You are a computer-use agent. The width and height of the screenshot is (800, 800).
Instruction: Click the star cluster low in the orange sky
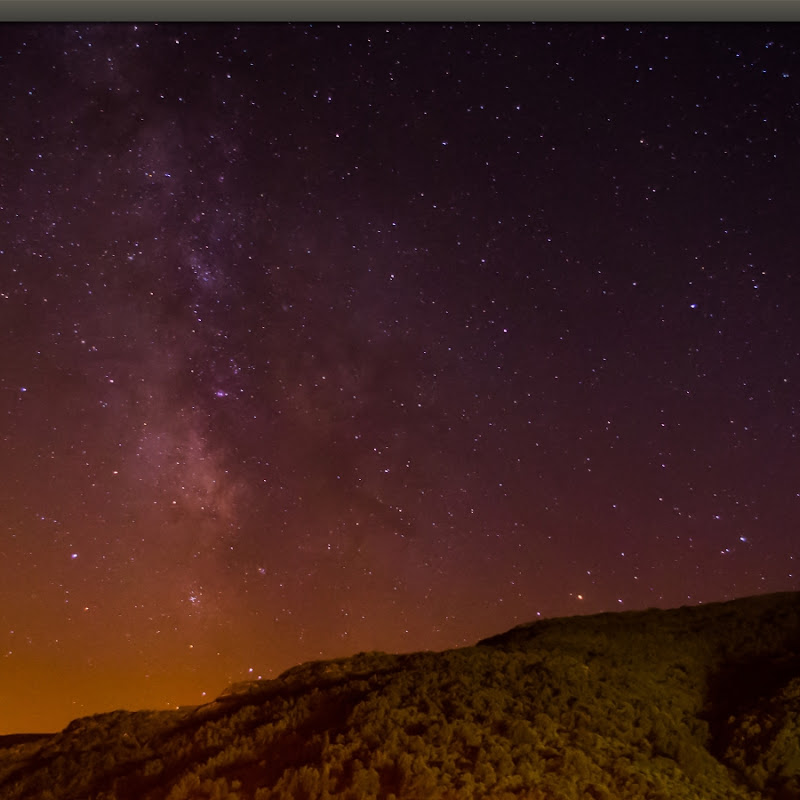coord(194,597)
